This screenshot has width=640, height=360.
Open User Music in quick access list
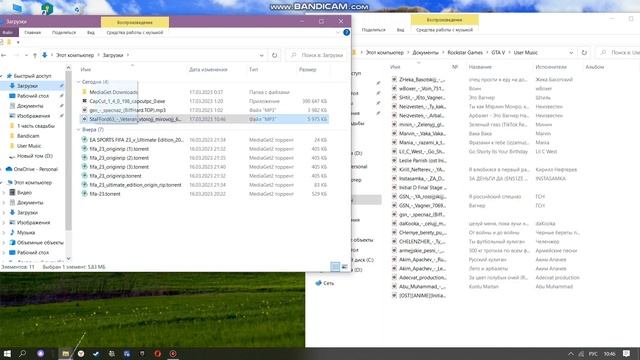pos(29,146)
